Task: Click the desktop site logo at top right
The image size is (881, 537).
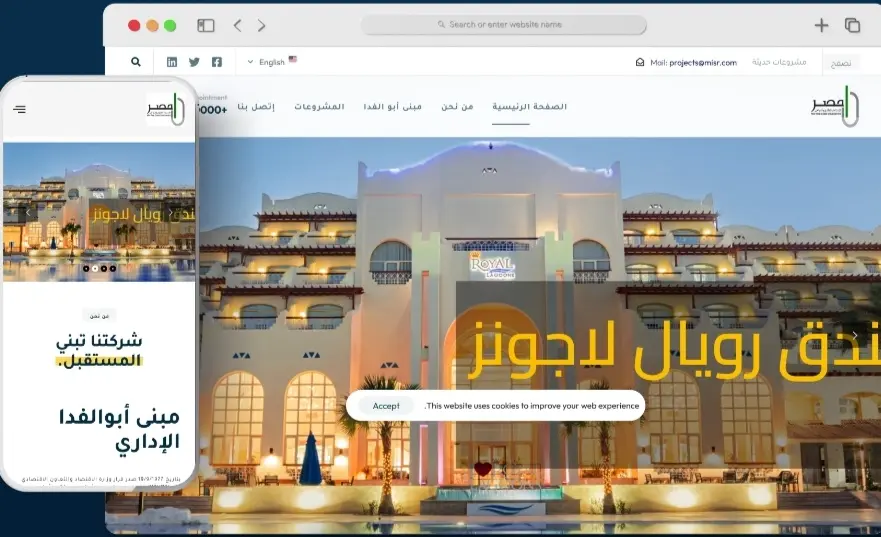Action: click(835, 106)
